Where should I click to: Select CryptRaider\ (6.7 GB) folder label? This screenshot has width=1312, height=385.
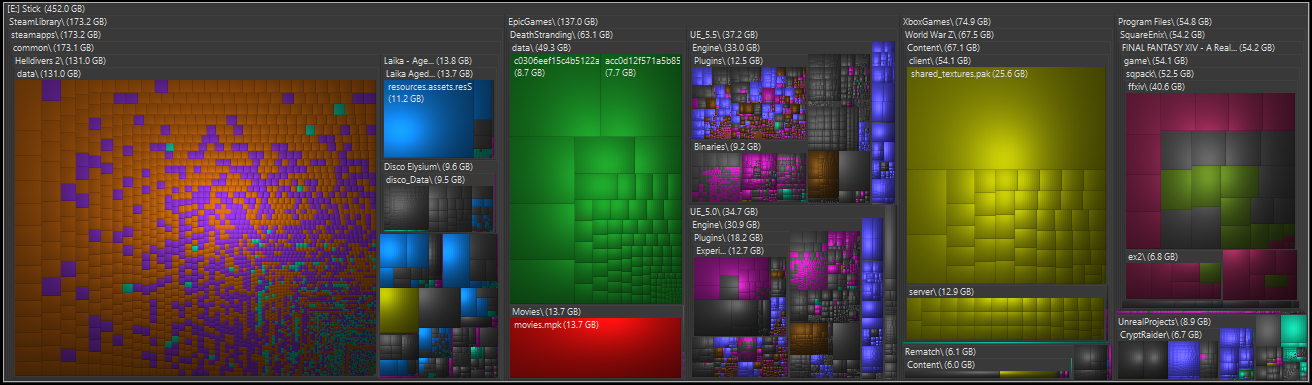[x=1161, y=335]
